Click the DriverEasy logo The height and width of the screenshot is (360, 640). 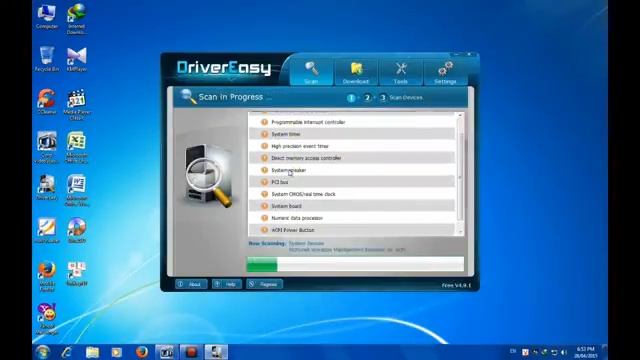coord(224,68)
